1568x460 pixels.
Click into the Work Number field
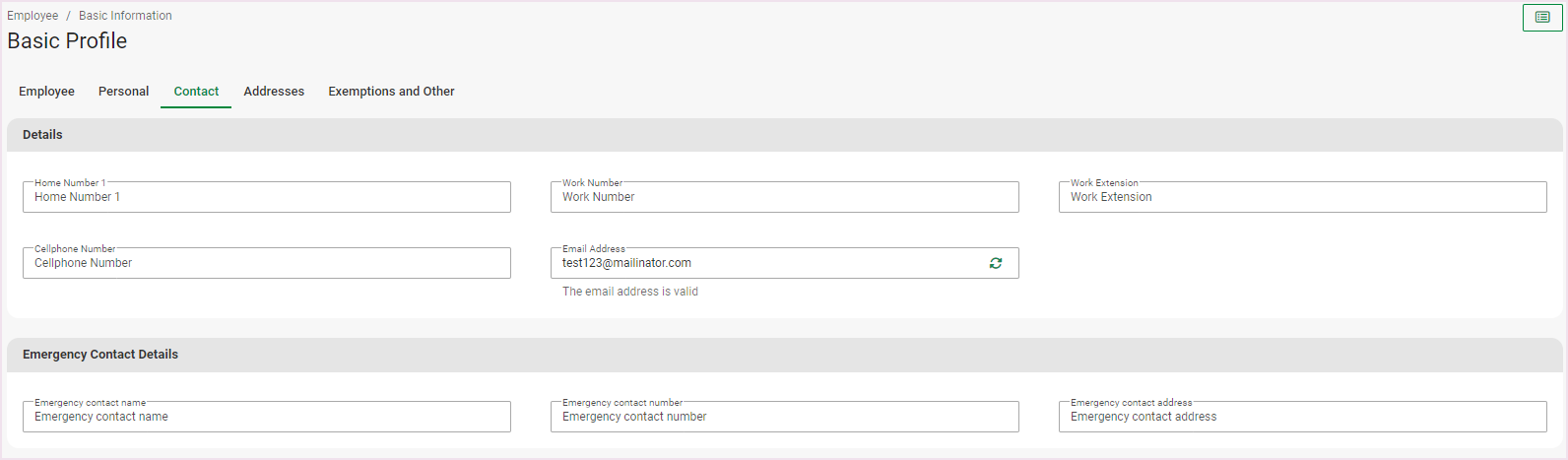coord(784,197)
